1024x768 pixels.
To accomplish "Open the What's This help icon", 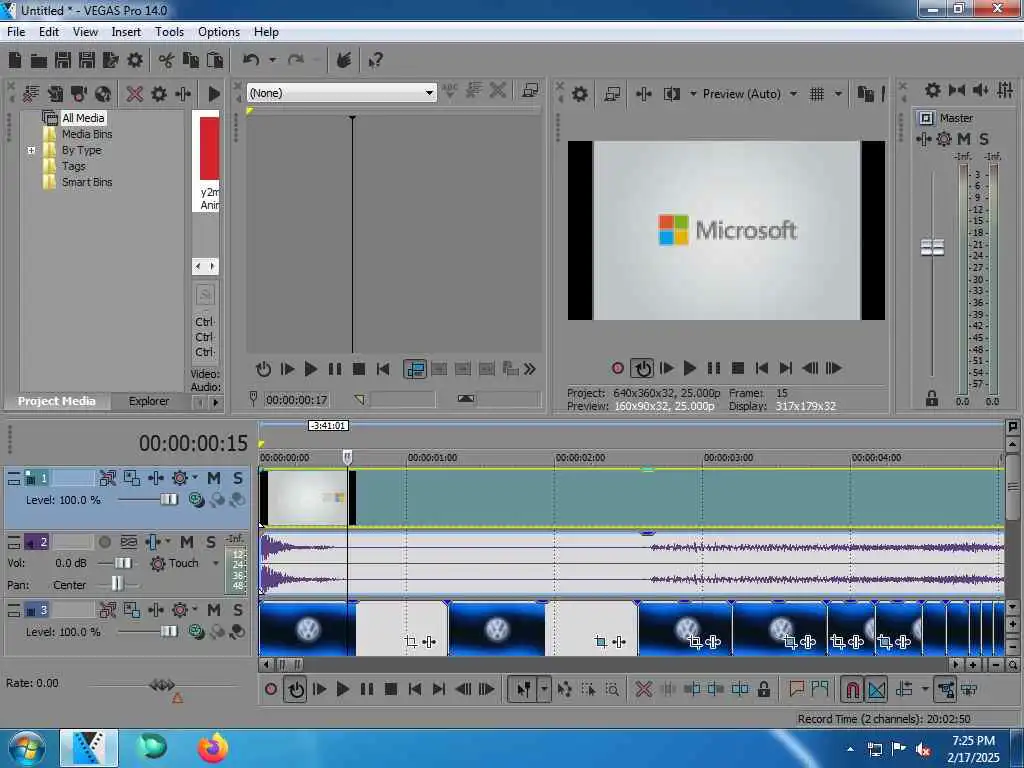I will pyautogui.click(x=376, y=61).
